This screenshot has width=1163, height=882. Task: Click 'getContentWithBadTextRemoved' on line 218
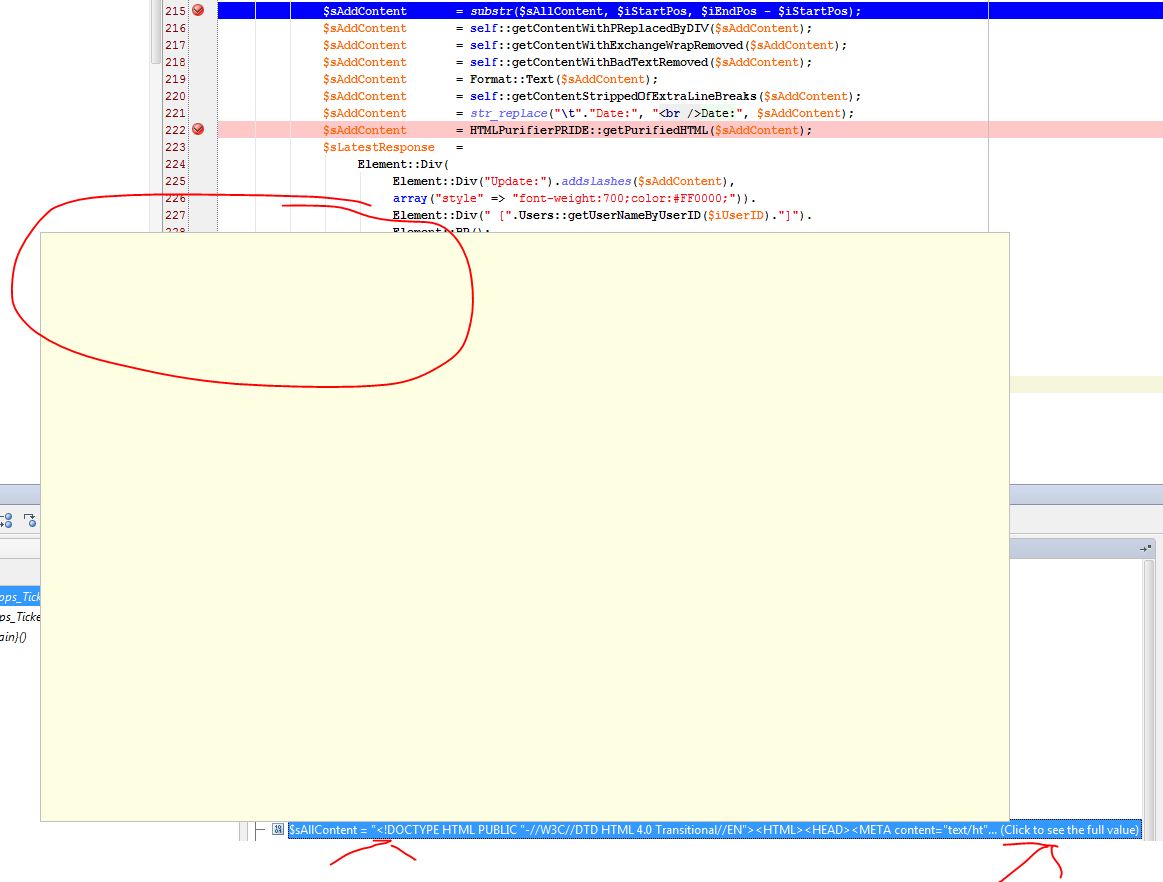tap(610, 62)
